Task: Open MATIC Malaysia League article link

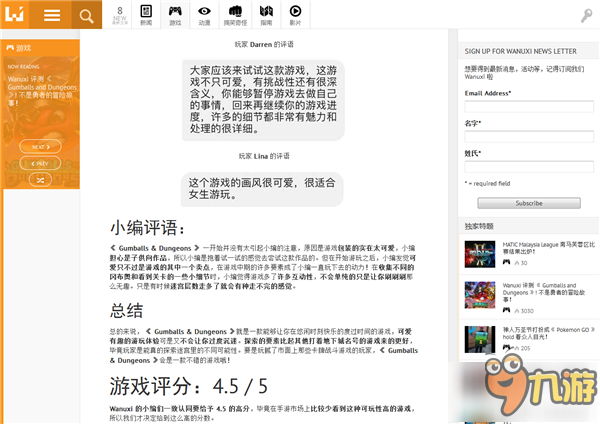Action: (548, 248)
